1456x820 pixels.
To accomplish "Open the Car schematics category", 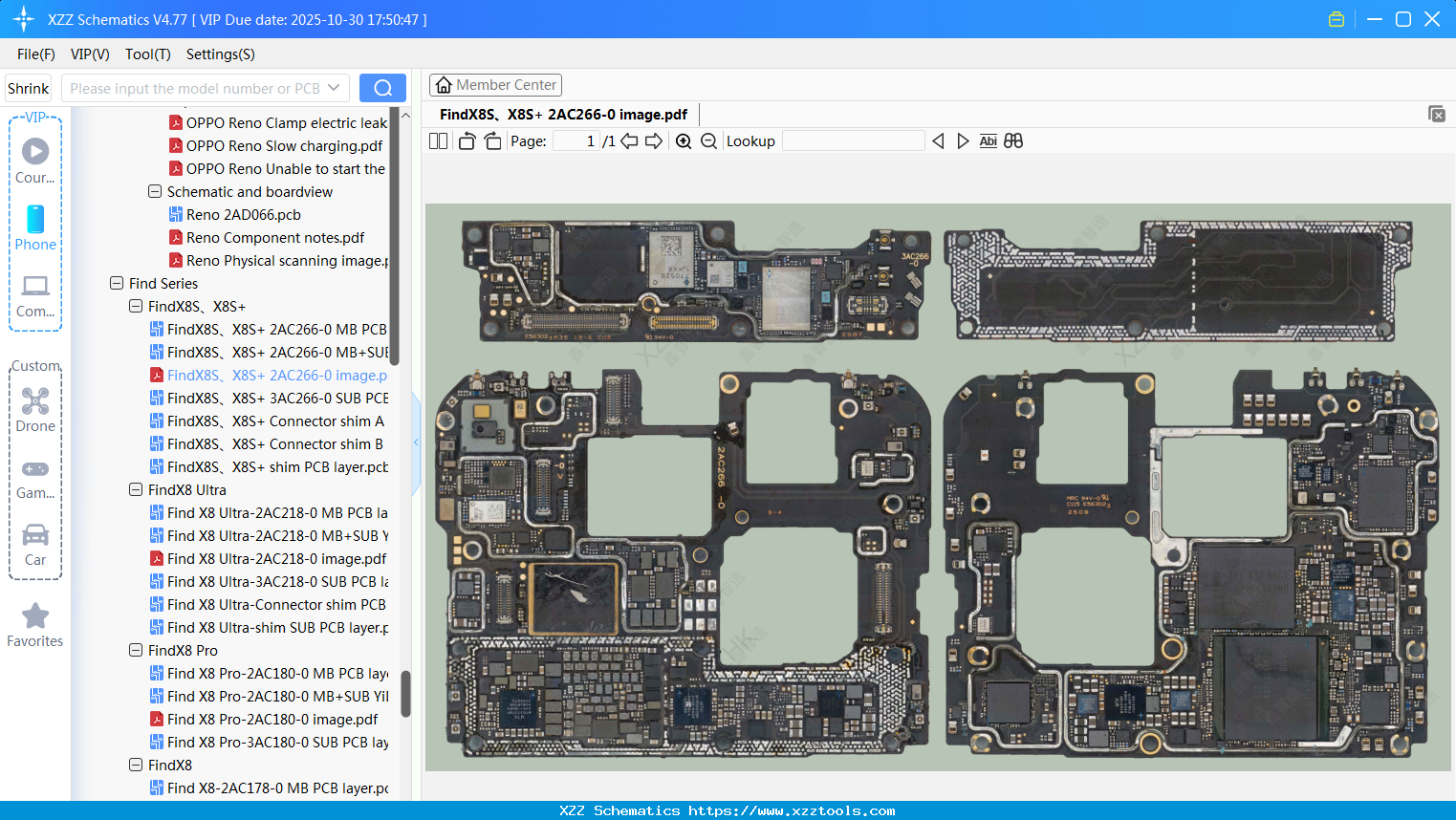I will tap(35, 545).
